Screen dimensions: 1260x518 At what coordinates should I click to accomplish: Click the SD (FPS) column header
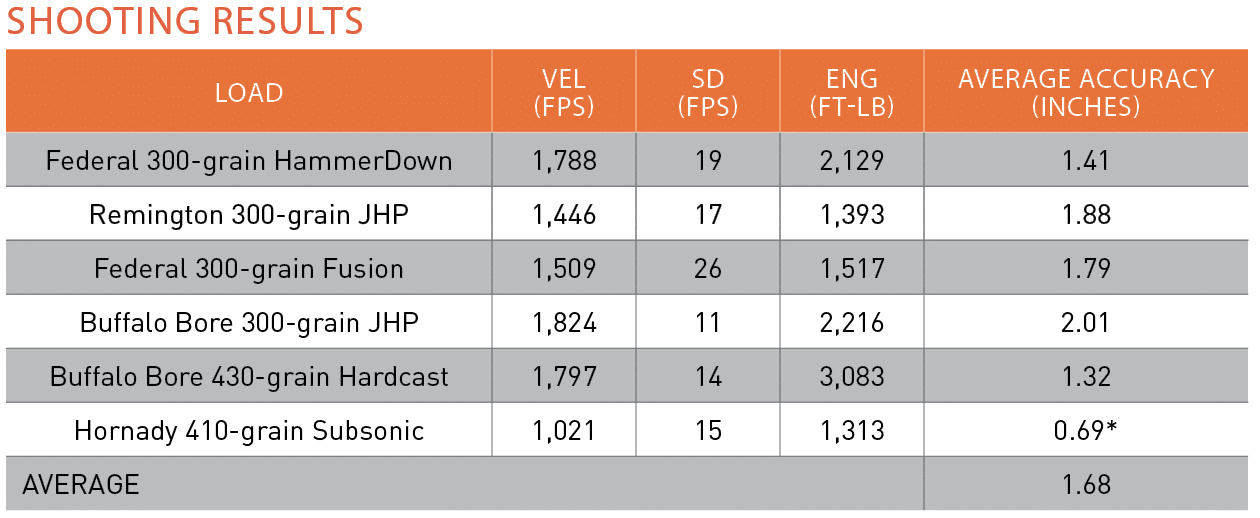tap(707, 93)
